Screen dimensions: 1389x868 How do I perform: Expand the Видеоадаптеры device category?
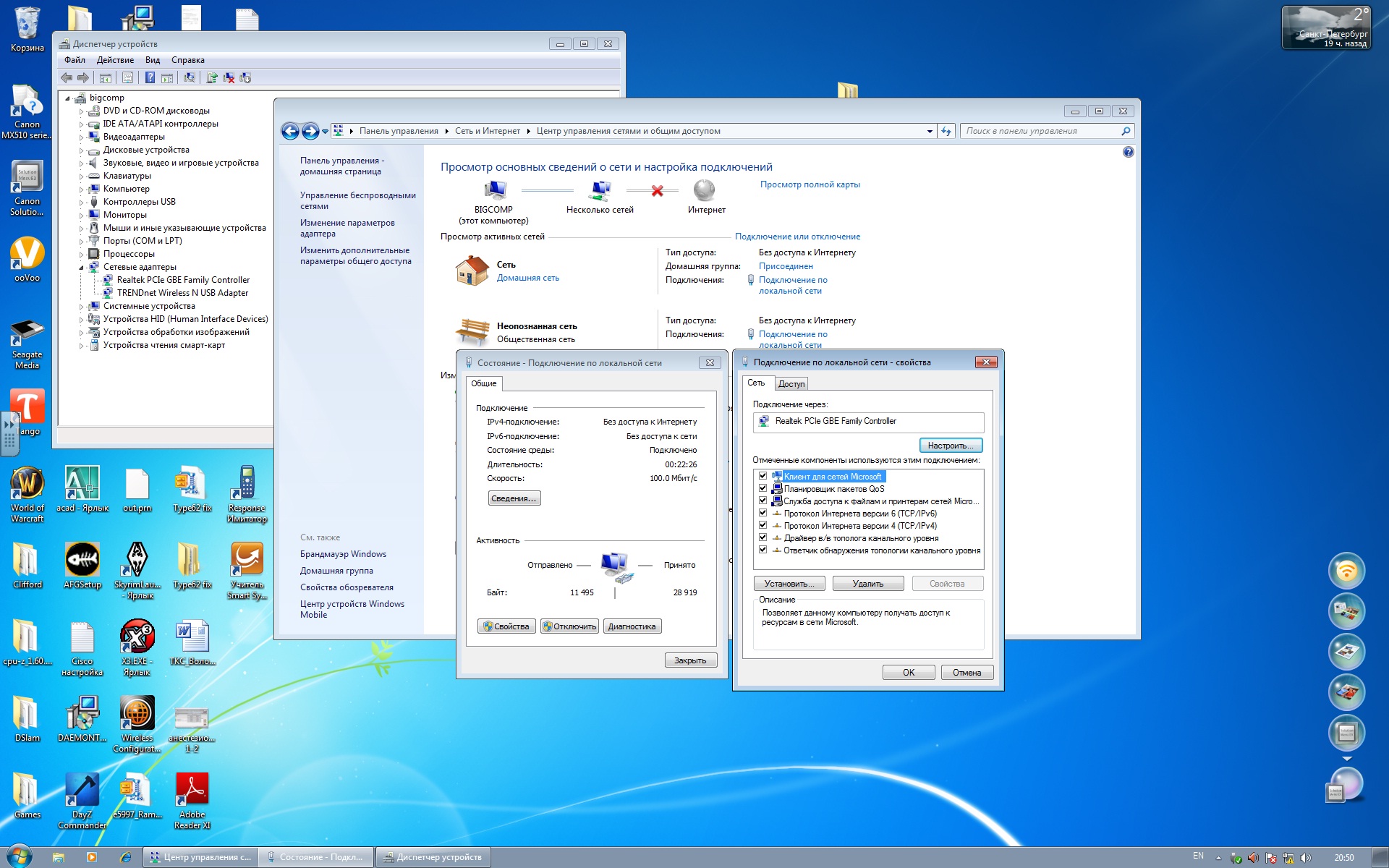[81, 137]
